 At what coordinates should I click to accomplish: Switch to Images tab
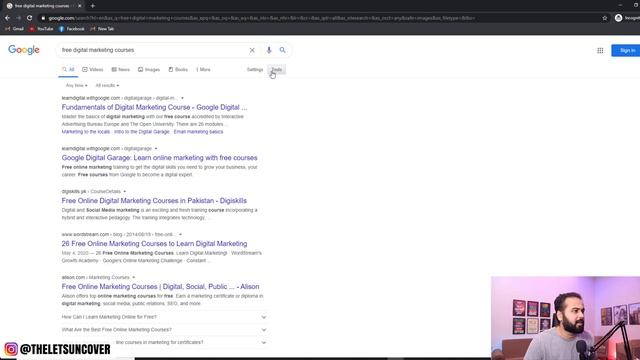[149, 70]
